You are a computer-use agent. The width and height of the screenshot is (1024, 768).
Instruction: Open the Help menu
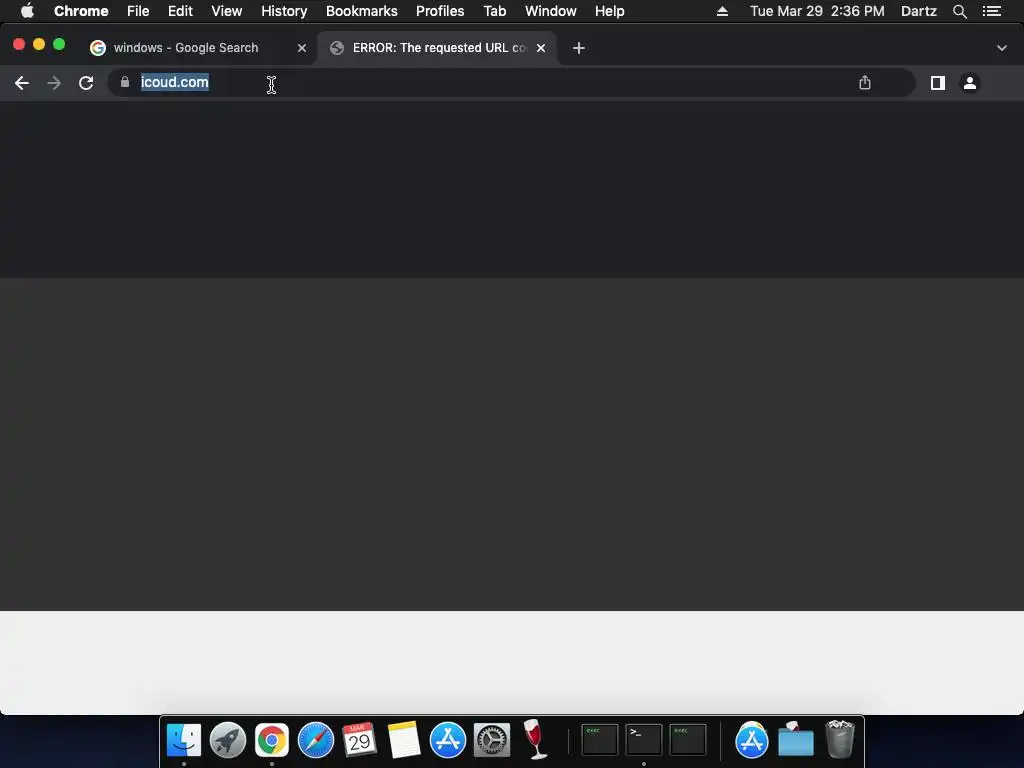609,11
